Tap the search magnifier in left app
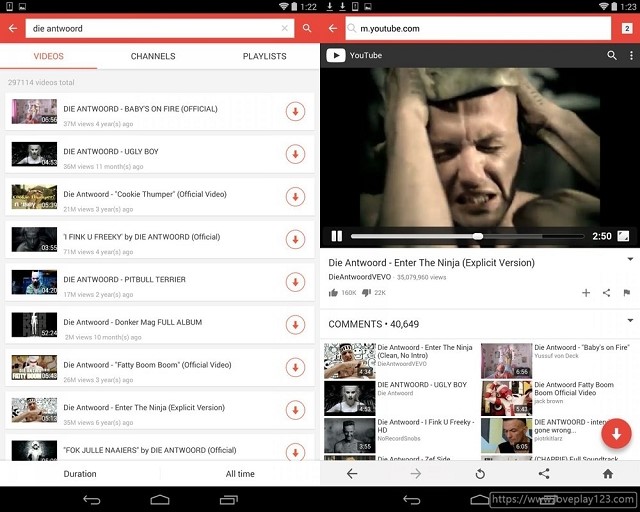Viewport: 640px width, 512px height. coord(307,28)
